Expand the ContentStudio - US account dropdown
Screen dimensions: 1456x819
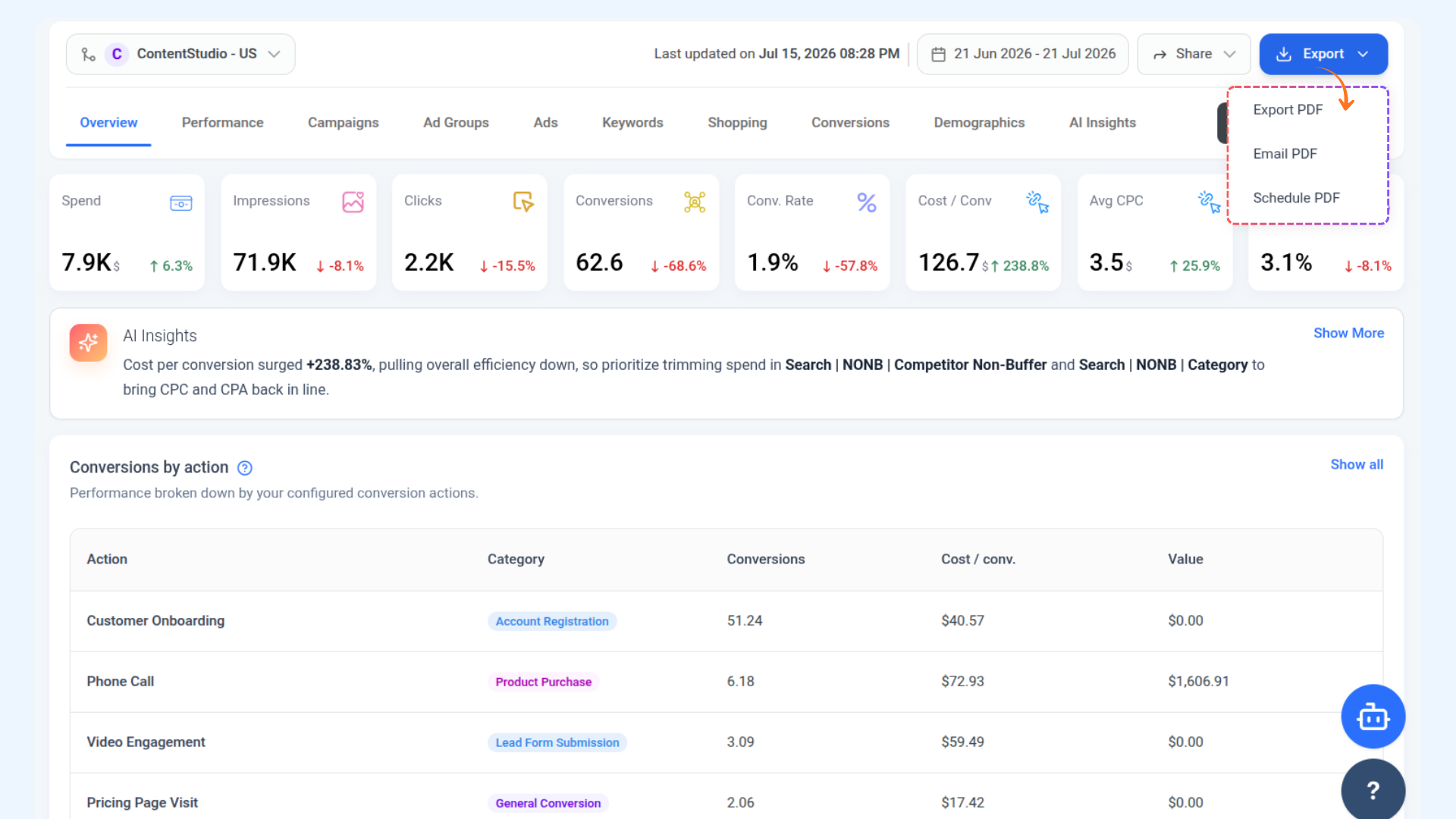180,54
